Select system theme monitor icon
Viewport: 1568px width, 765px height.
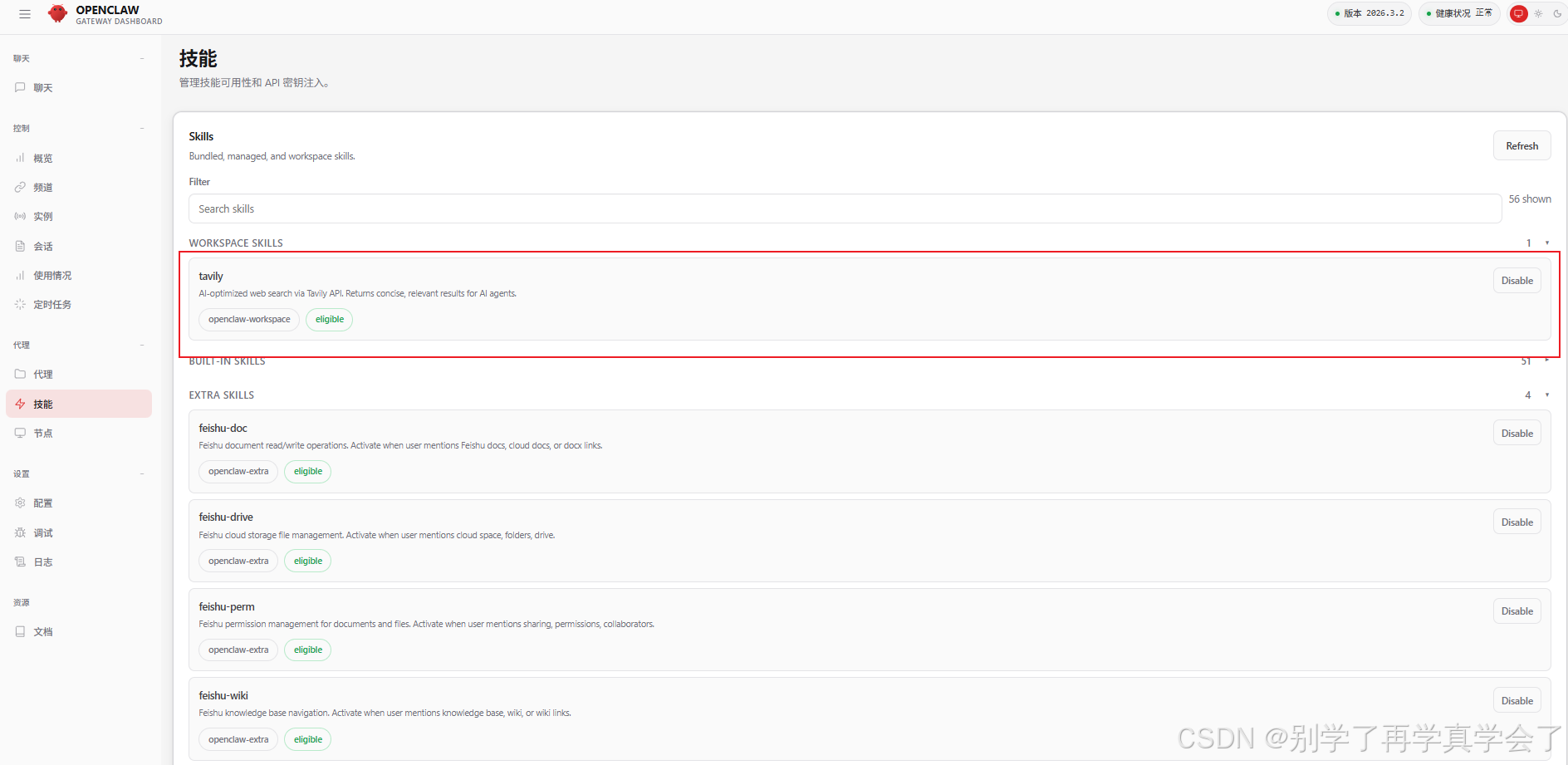click(1519, 13)
